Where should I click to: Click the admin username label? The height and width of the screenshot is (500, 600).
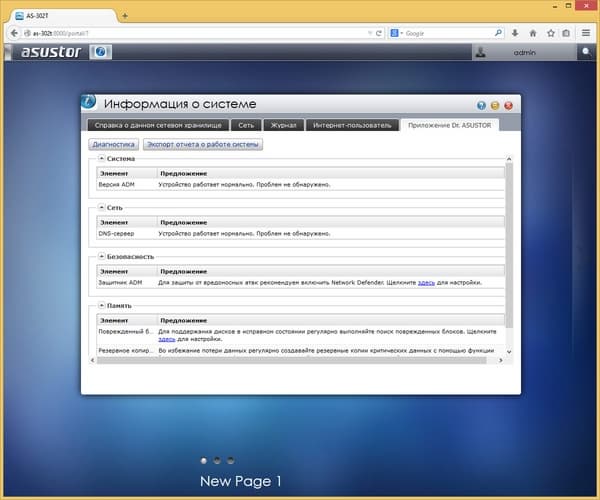(524, 52)
